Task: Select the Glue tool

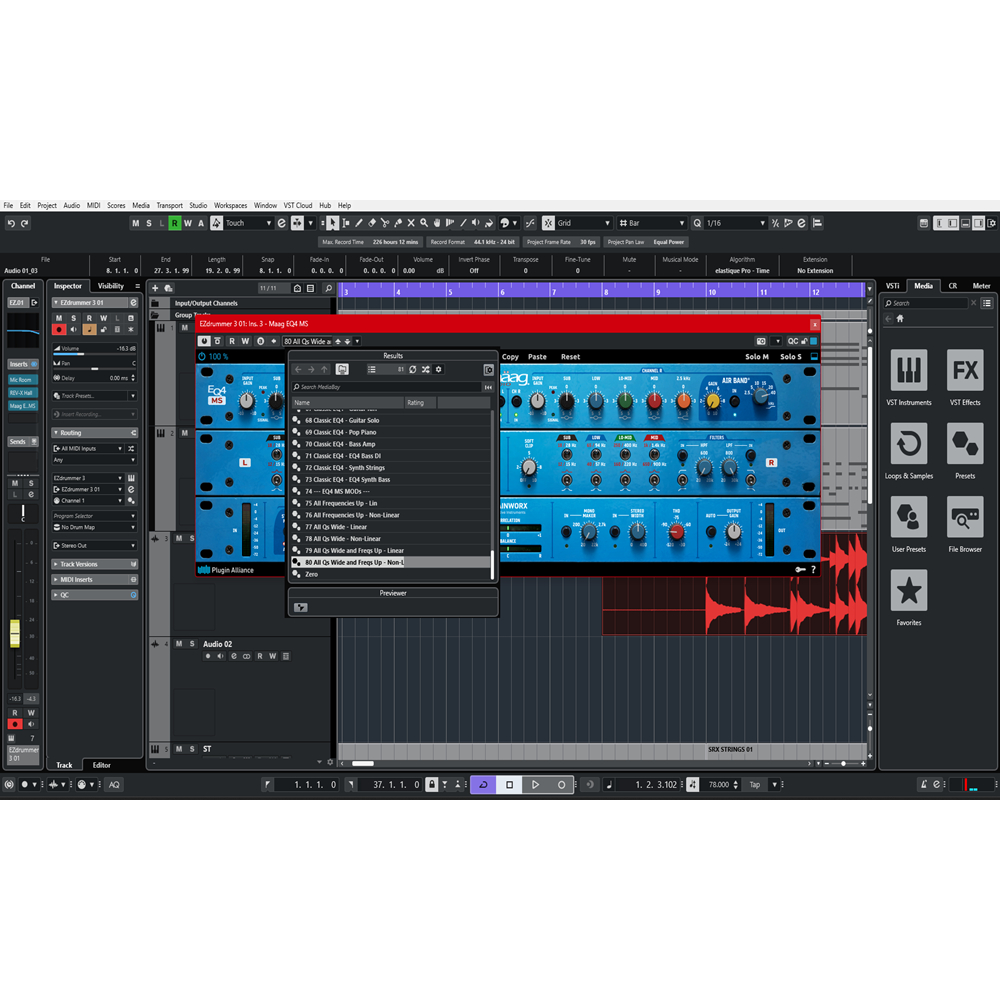Action: 398,223
